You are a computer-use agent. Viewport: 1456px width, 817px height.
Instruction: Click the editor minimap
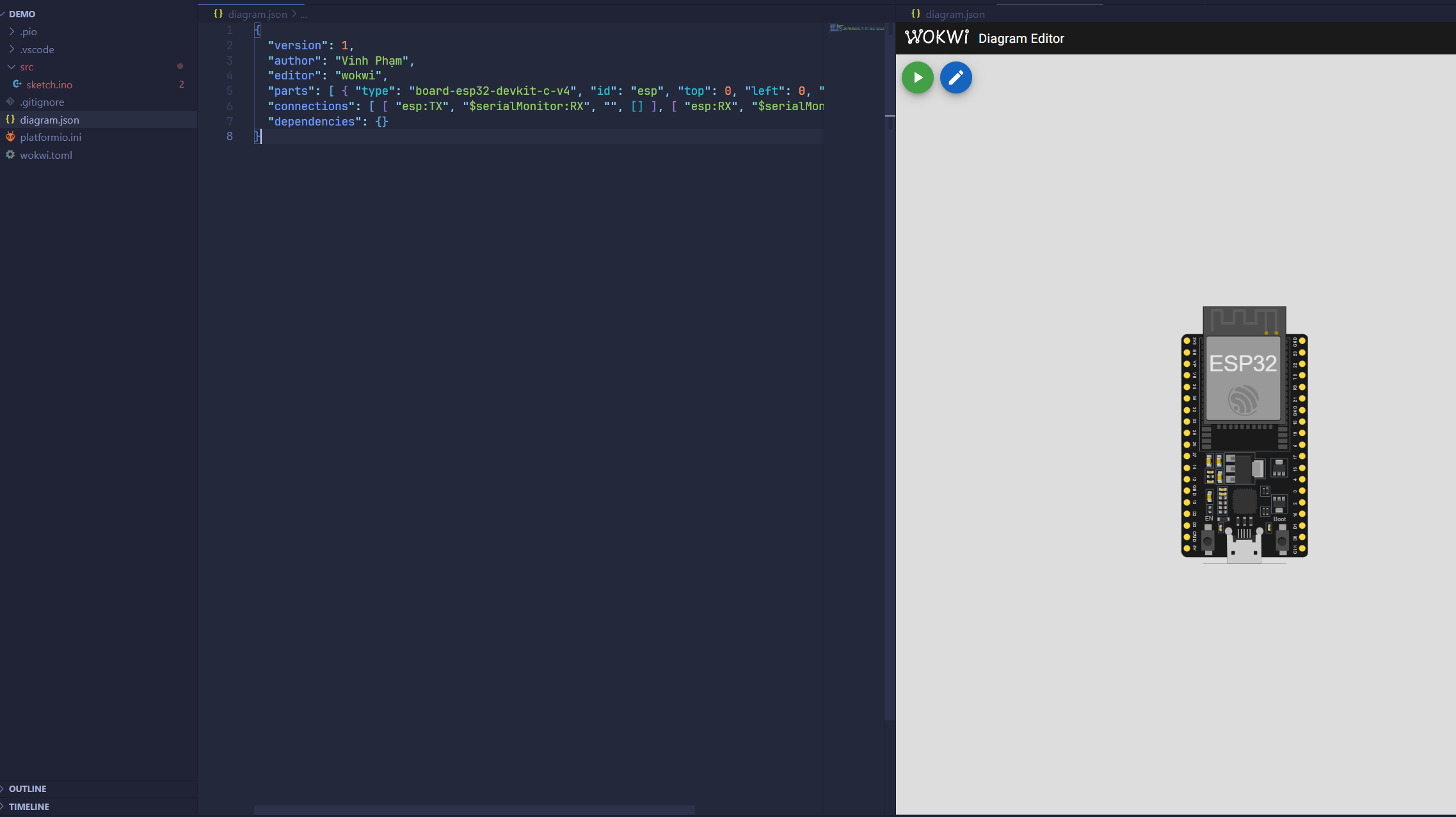[857, 28]
